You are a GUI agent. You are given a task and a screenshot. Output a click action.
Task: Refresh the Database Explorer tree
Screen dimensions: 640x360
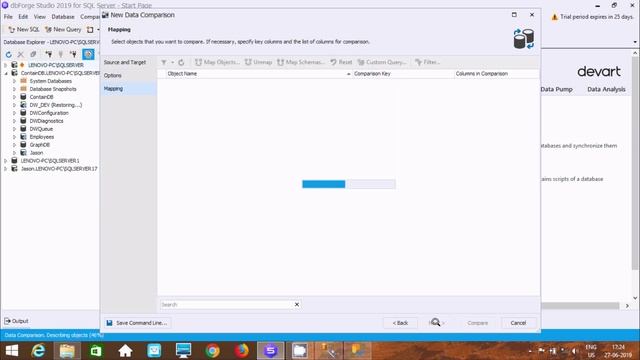(x=9, y=54)
